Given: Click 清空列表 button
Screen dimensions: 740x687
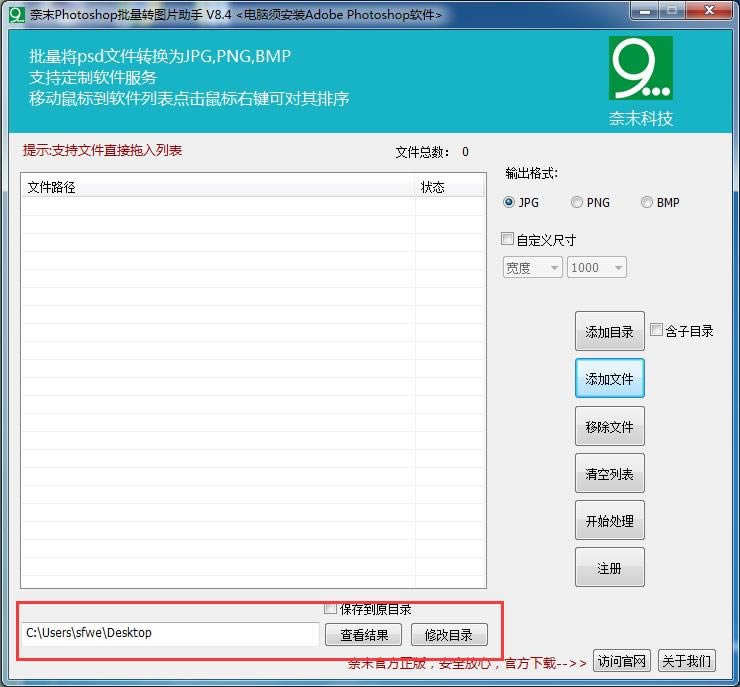Looking at the screenshot, I should pyautogui.click(x=609, y=473).
